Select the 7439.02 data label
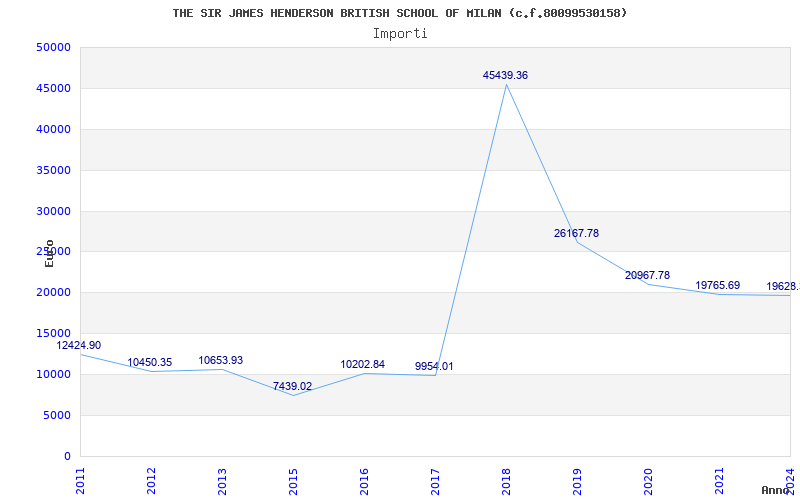800x500 pixels. click(292, 387)
